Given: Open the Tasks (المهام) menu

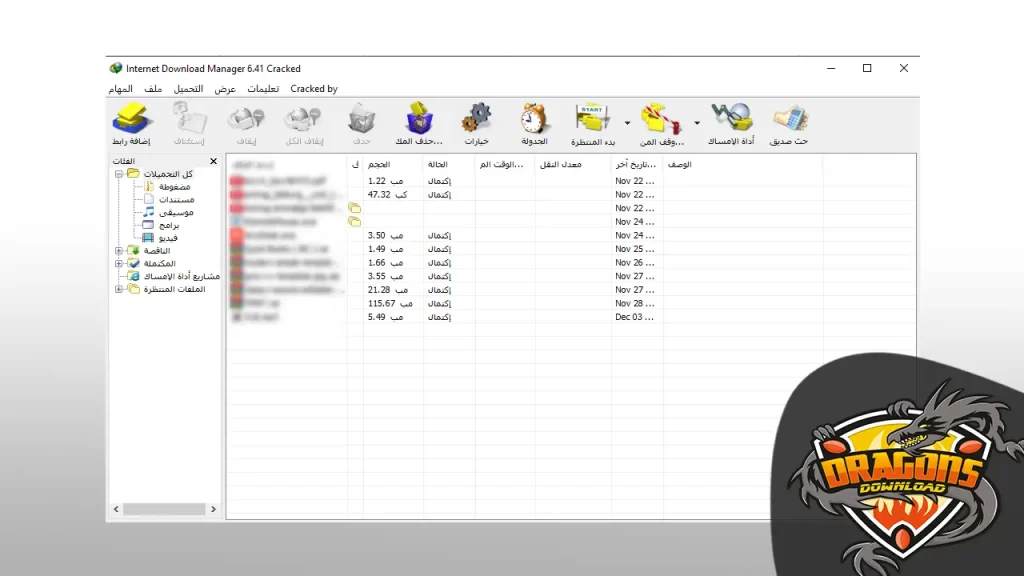Looking at the screenshot, I should tap(120, 89).
